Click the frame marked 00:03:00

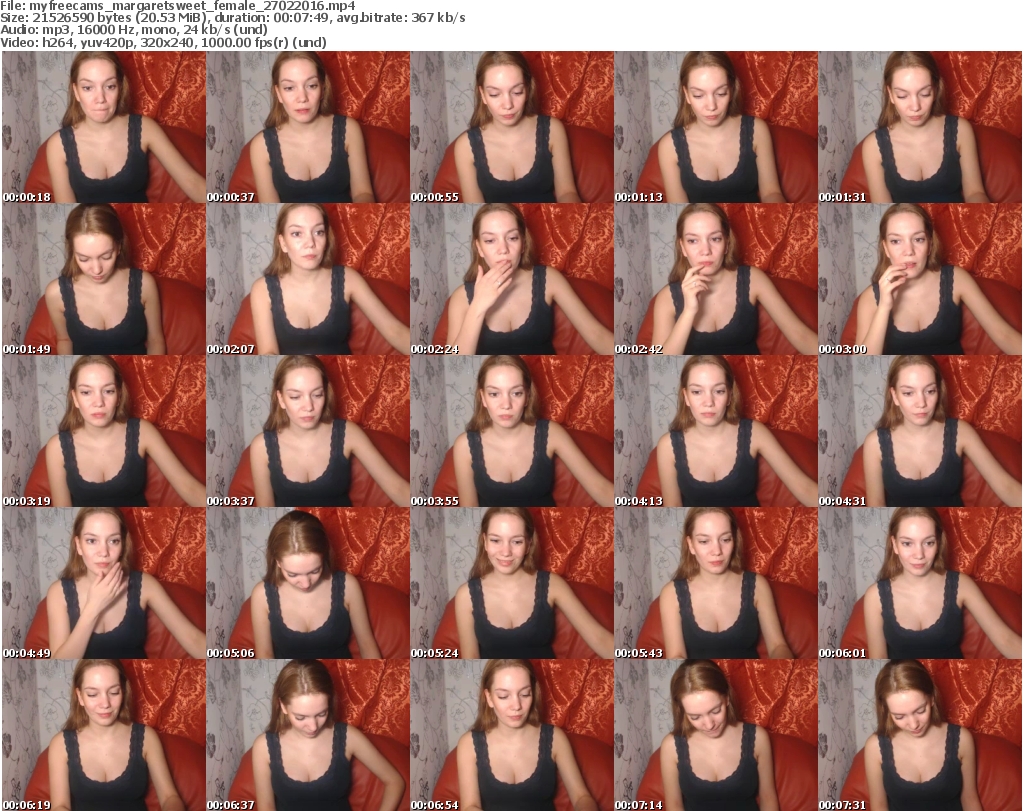click(x=919, y=279)
